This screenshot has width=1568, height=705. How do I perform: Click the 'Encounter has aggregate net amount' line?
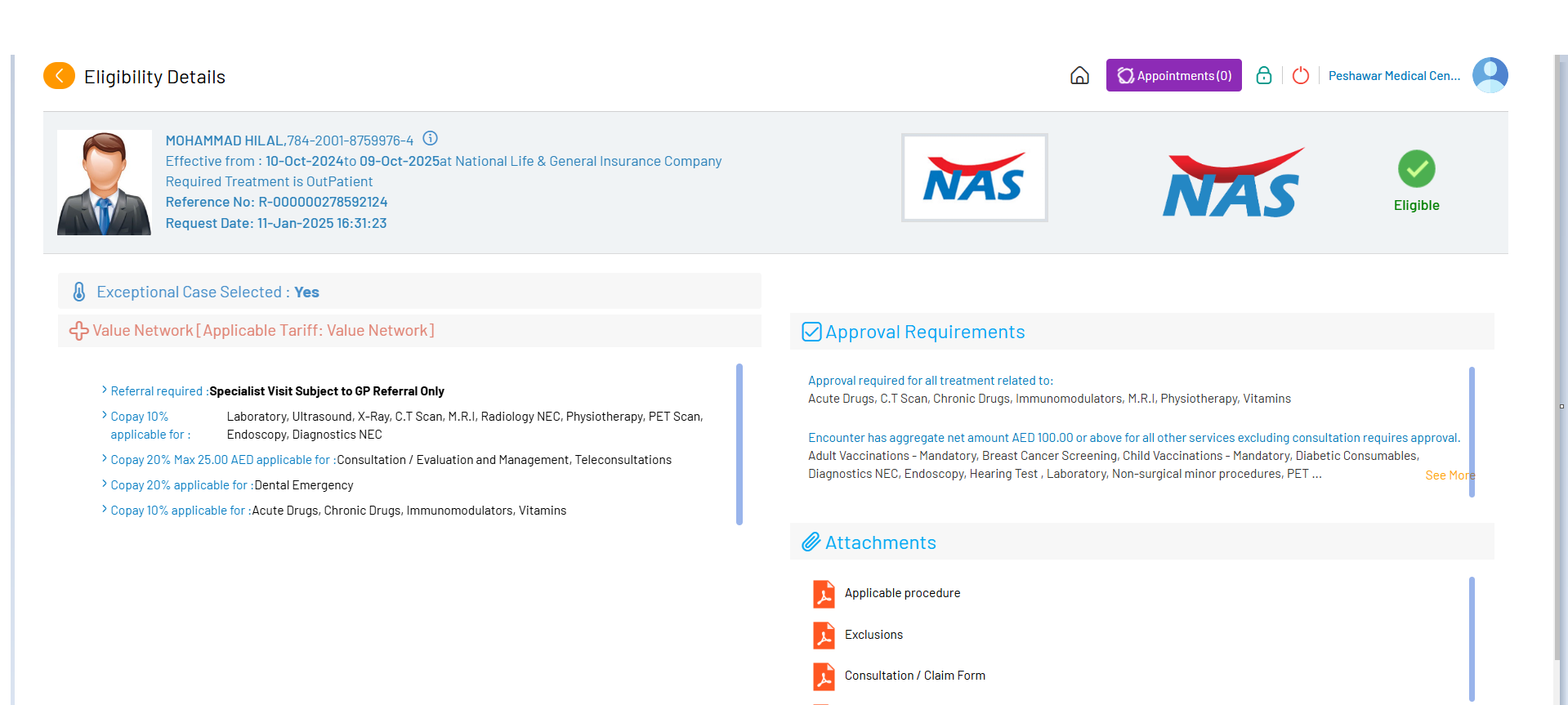pyautogui.click(x=1134, y=438)
